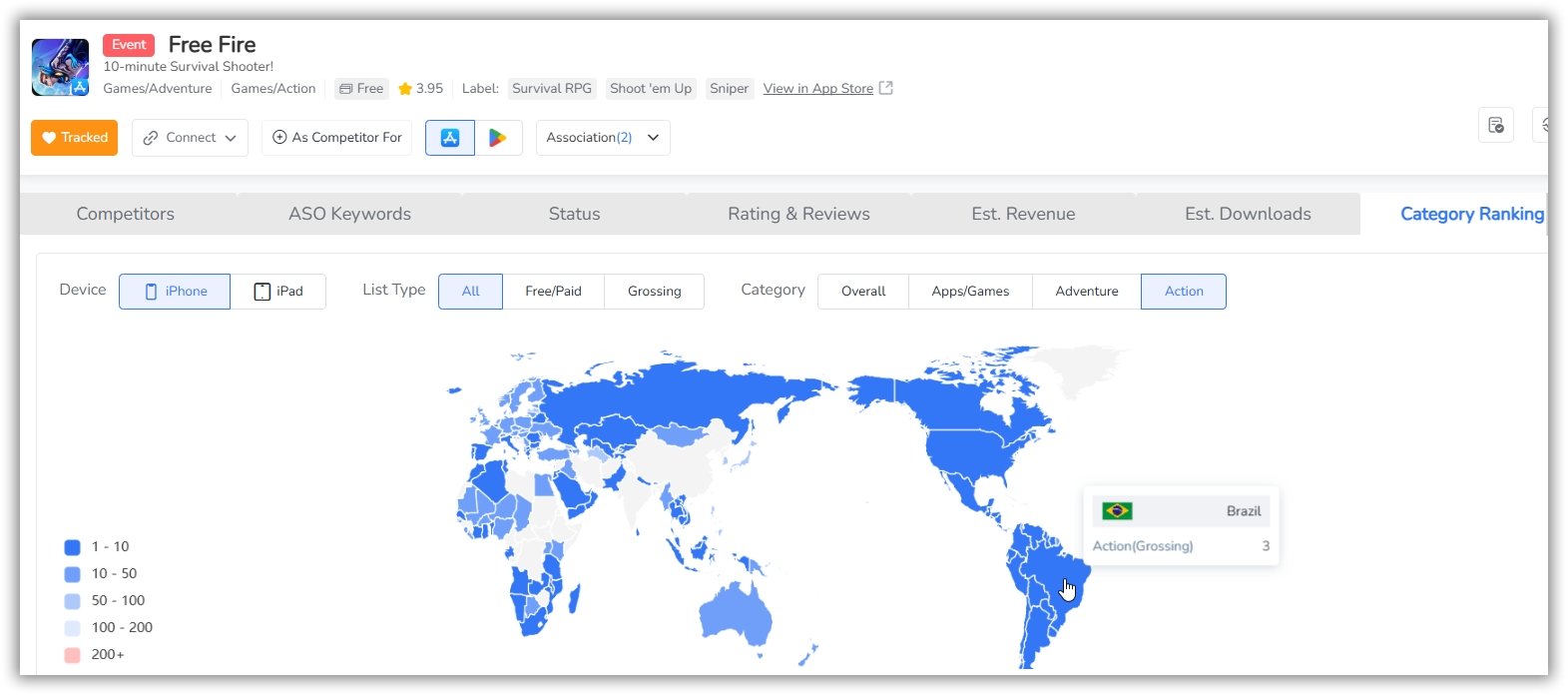This screenshot has height=695, width=1568.
Task: Choose the Overall category
Action: coord(863,292)
